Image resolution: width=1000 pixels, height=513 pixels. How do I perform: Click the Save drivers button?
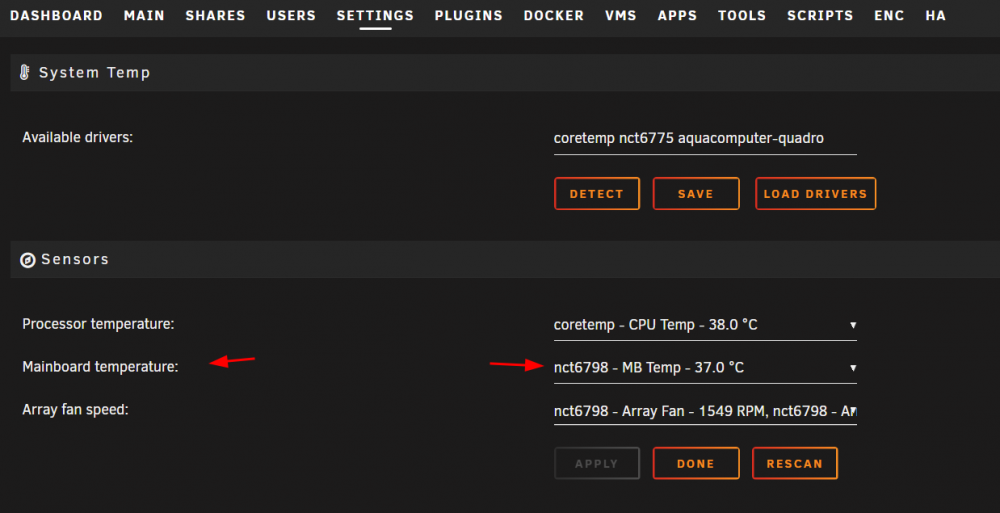[696, 194]
